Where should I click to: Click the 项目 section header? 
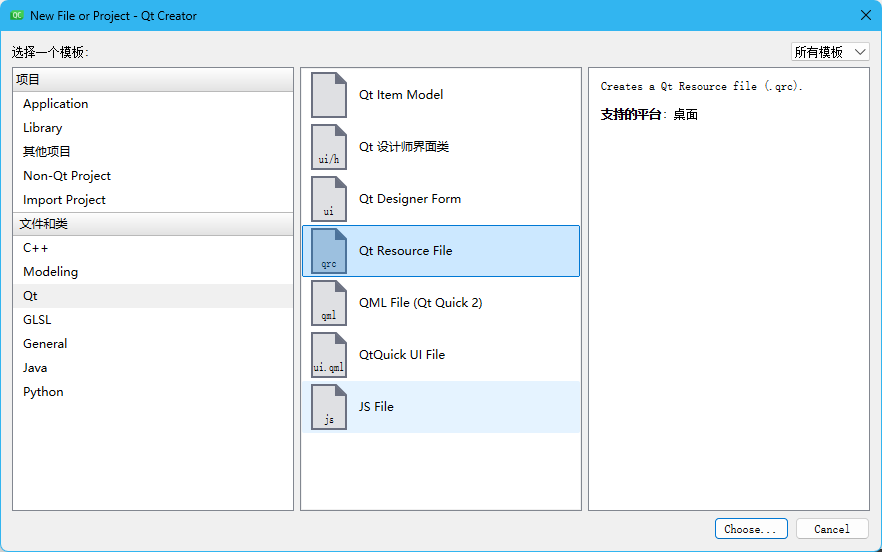pos(152,80)
